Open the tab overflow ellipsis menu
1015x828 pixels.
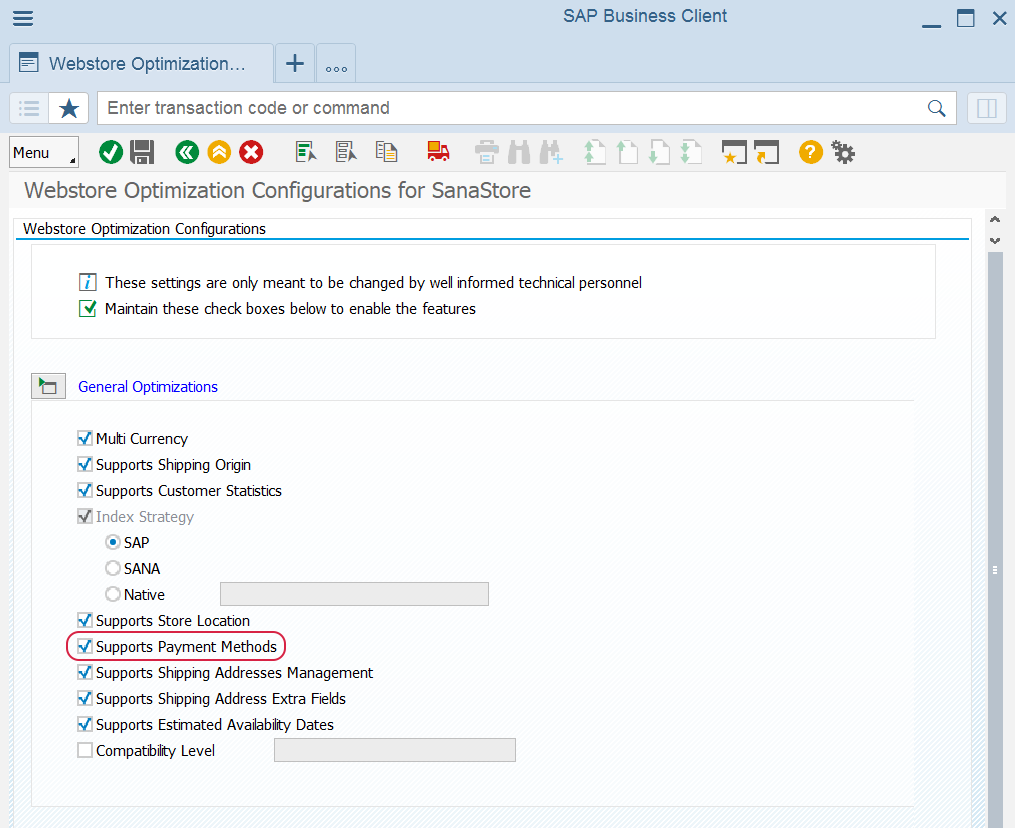336,63
